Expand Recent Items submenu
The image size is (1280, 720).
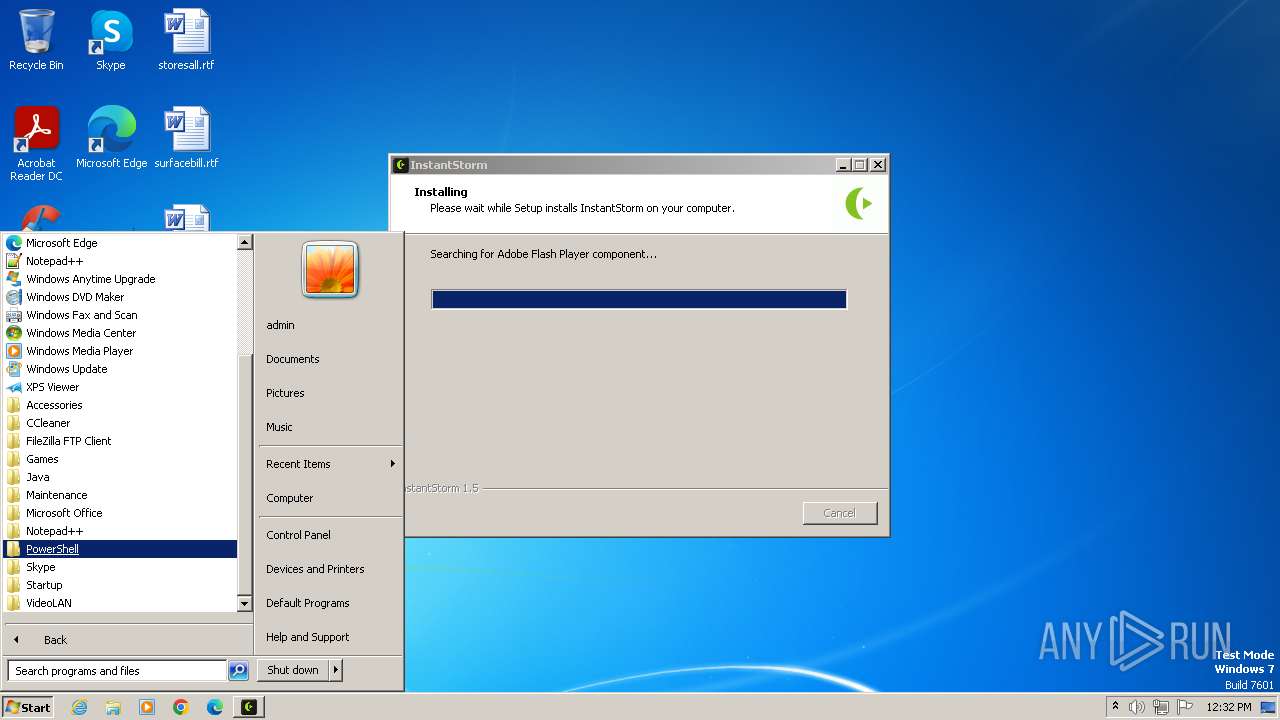click(x=330, y=464)
